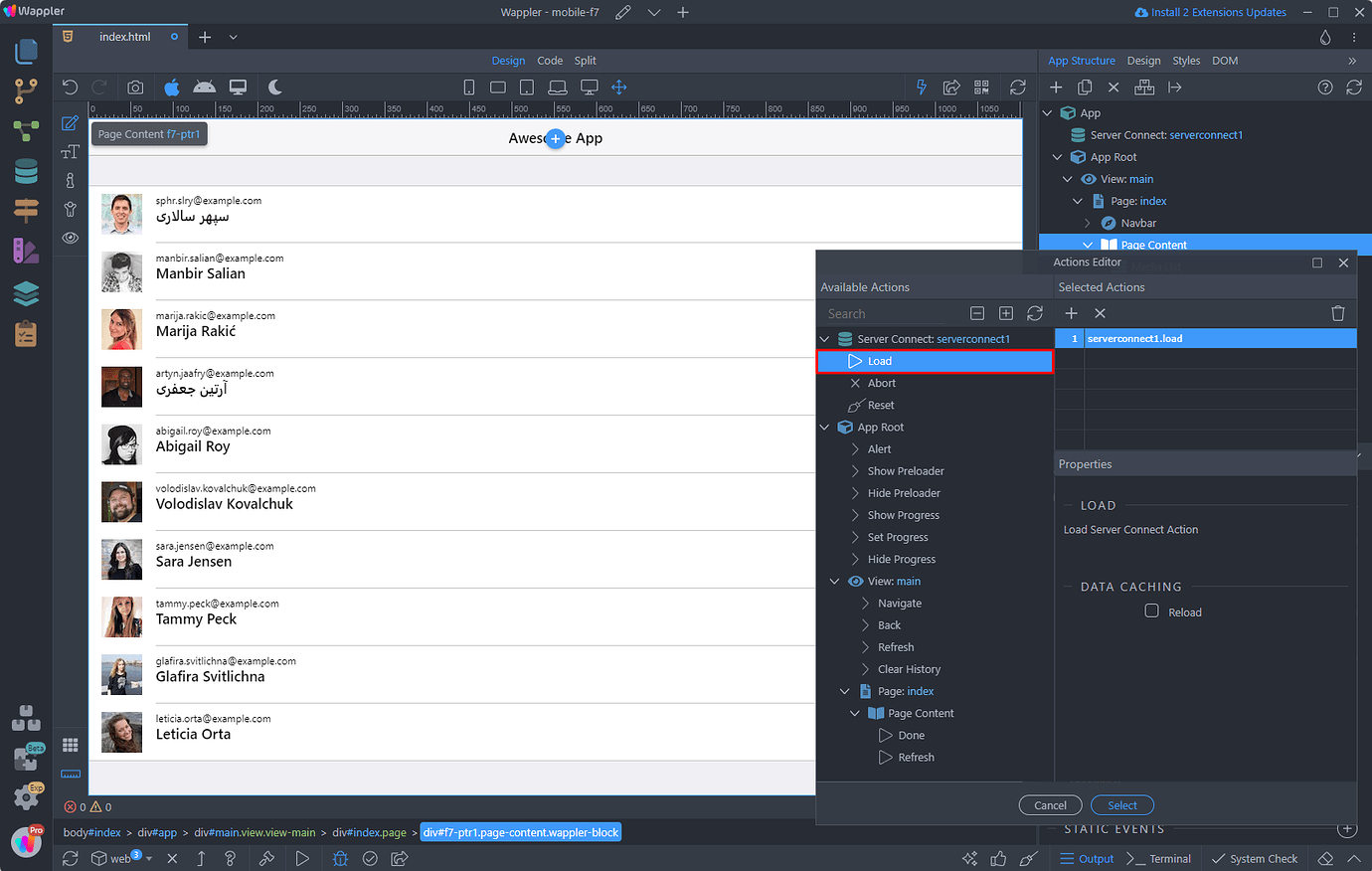This screenshot has height=871, width=1372.
Task: Collapse the Server Connect: serverconnect1 actions group
Action: [x=824, y=338]
